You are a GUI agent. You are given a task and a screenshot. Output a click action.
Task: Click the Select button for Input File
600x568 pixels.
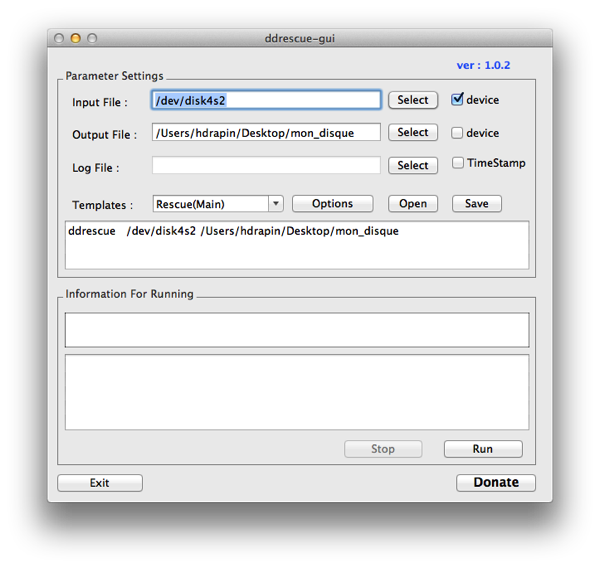click(x=412, y=100)
